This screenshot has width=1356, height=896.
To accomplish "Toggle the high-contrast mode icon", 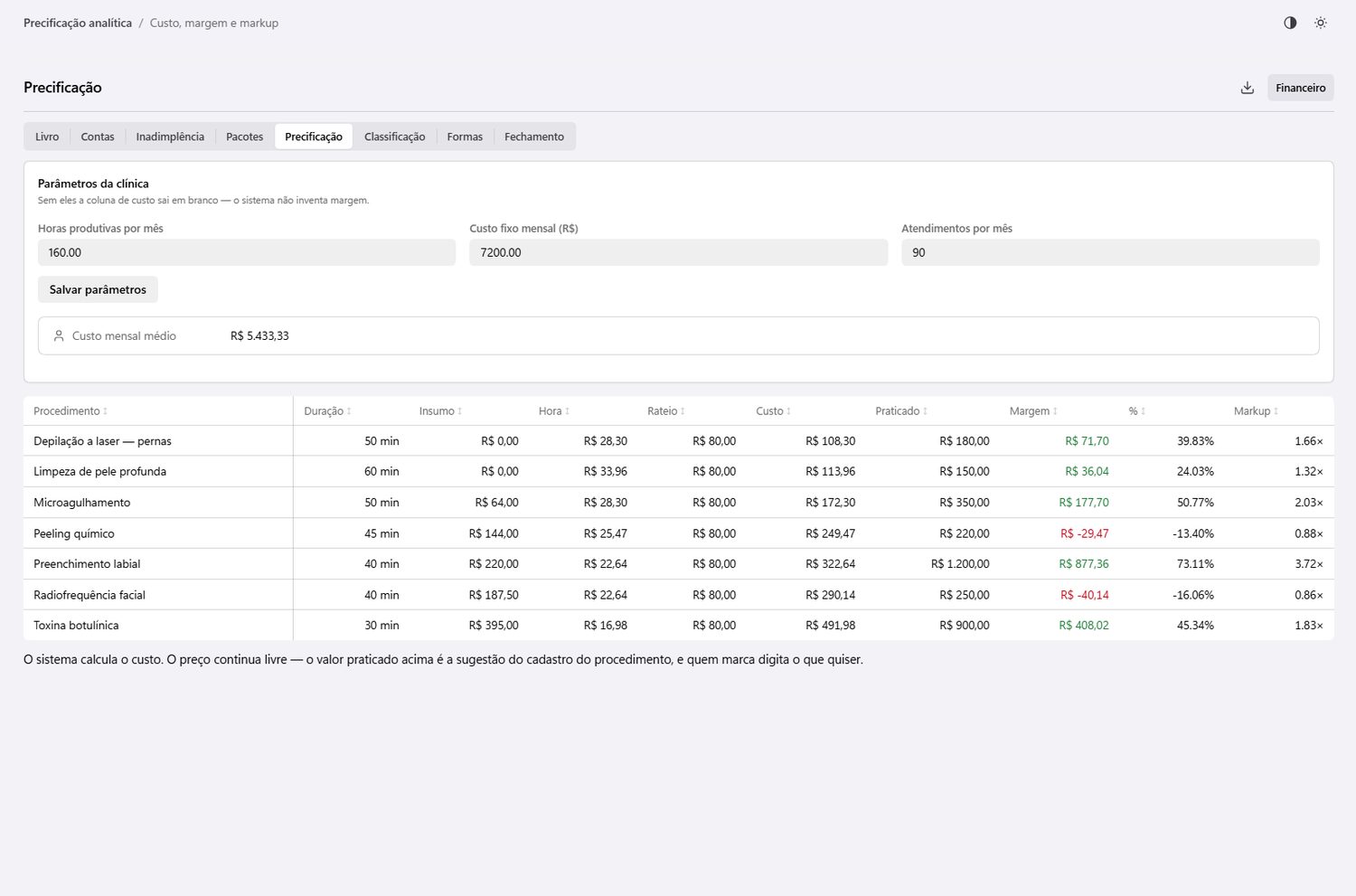I will [1290, 23].
